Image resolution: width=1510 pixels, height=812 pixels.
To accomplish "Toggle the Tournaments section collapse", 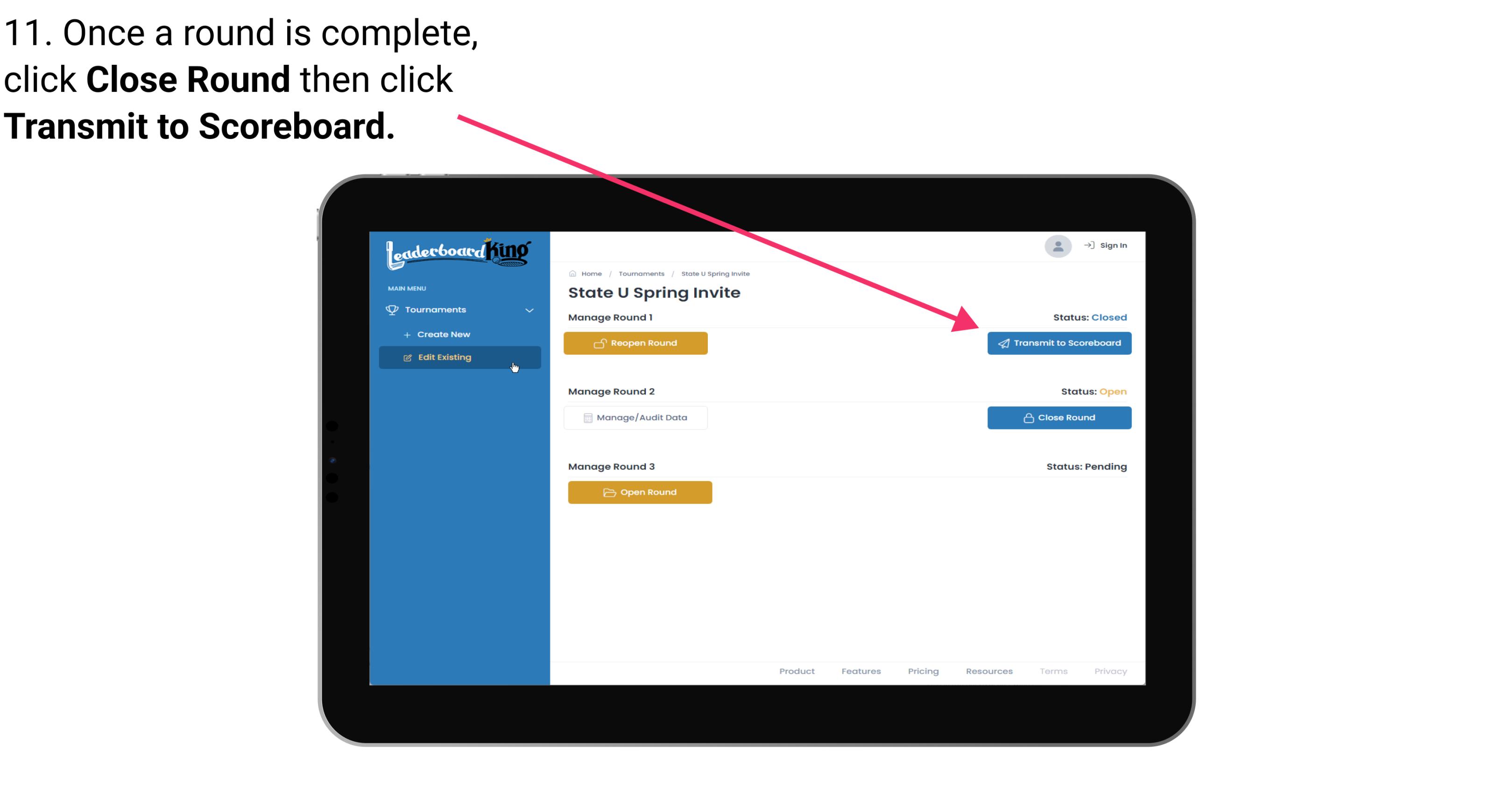I will coord(530,309).
